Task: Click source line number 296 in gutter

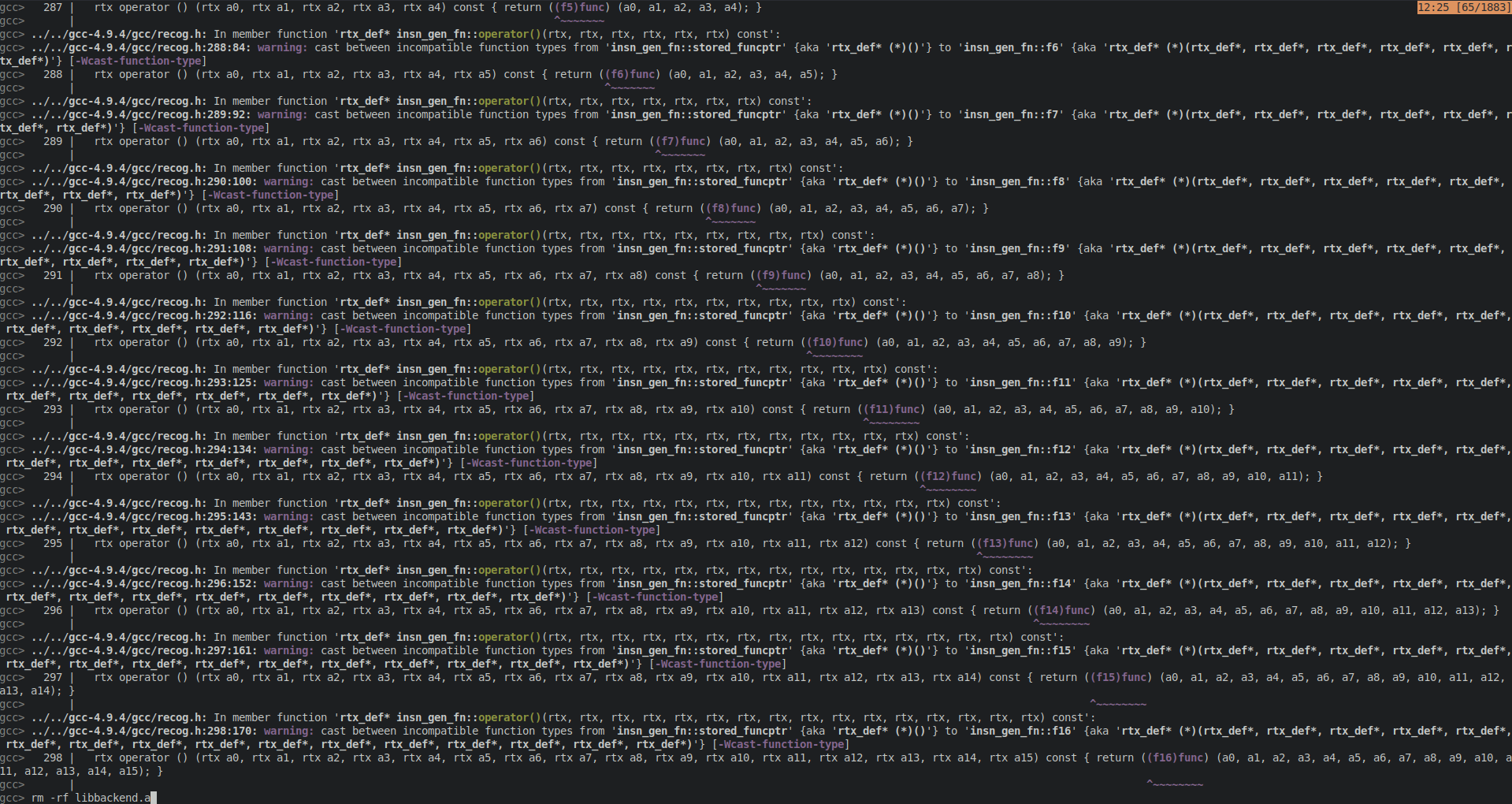Action: pos(53,611)
